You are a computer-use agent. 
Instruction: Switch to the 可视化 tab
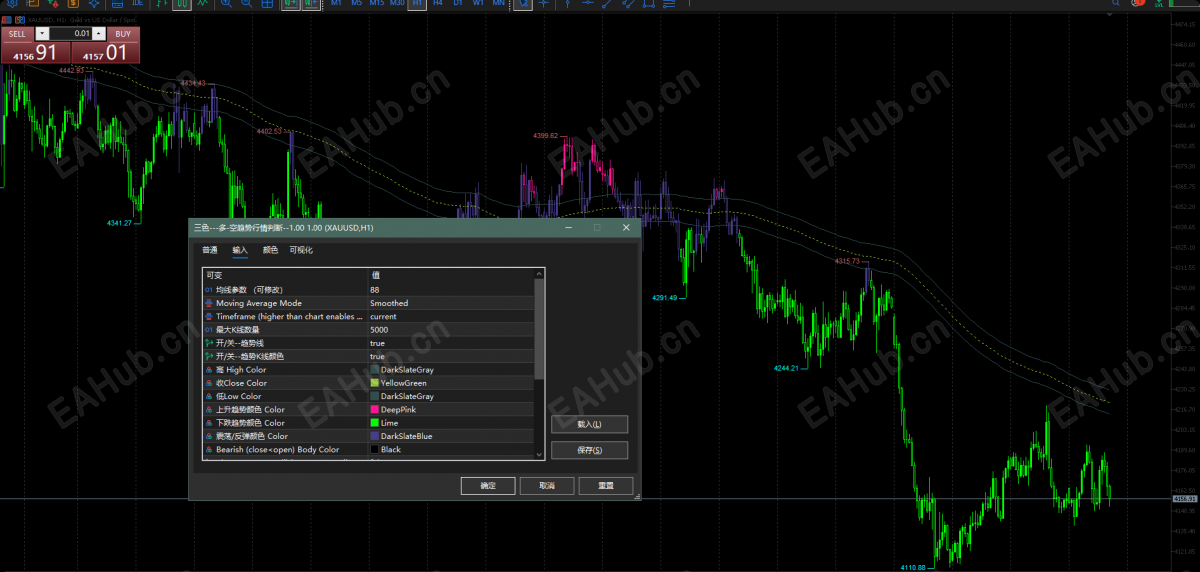[x=301, y=250]
